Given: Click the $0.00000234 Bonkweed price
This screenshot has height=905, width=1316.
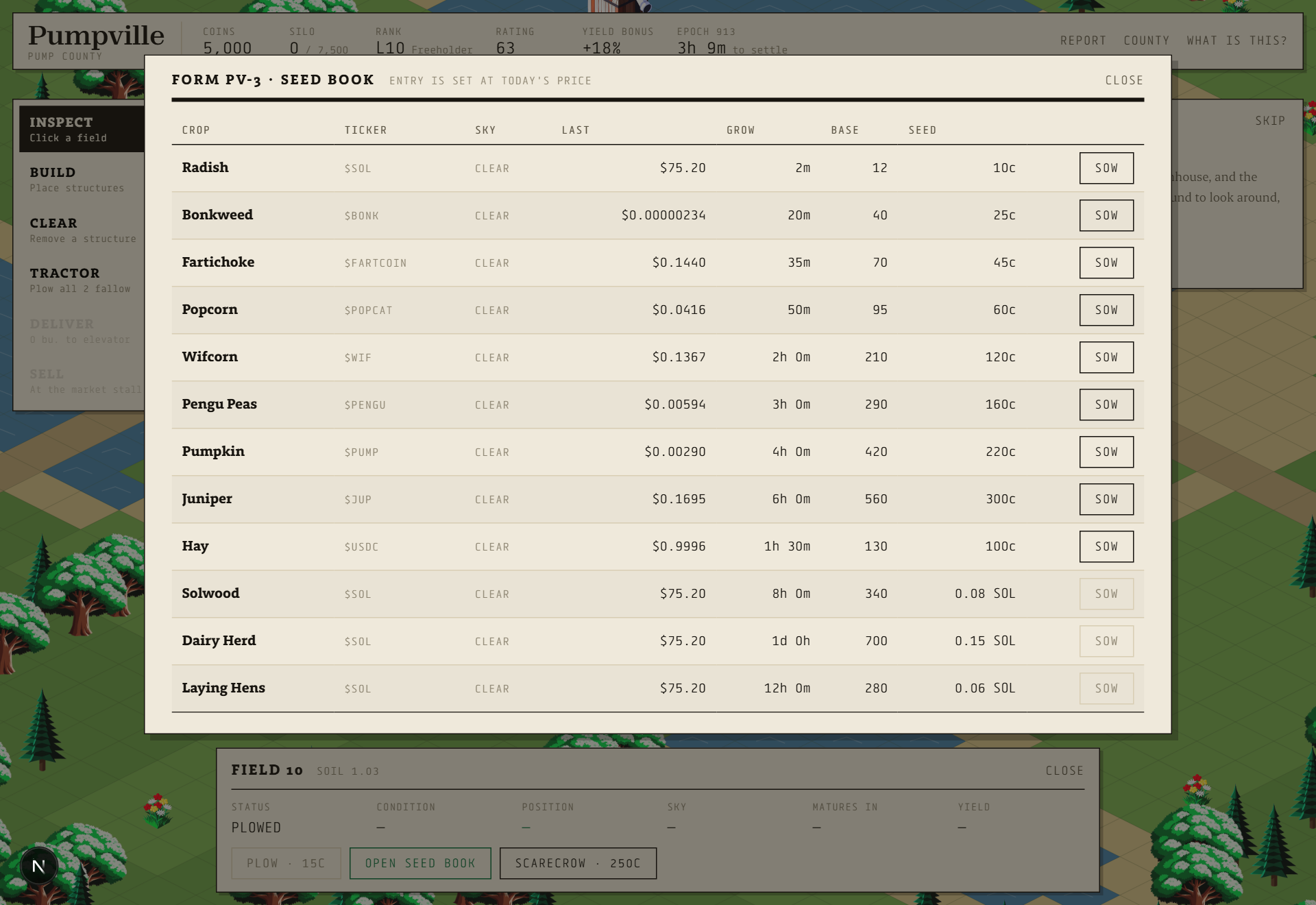Looking at the screenshot, I should (x=663, y=215).
